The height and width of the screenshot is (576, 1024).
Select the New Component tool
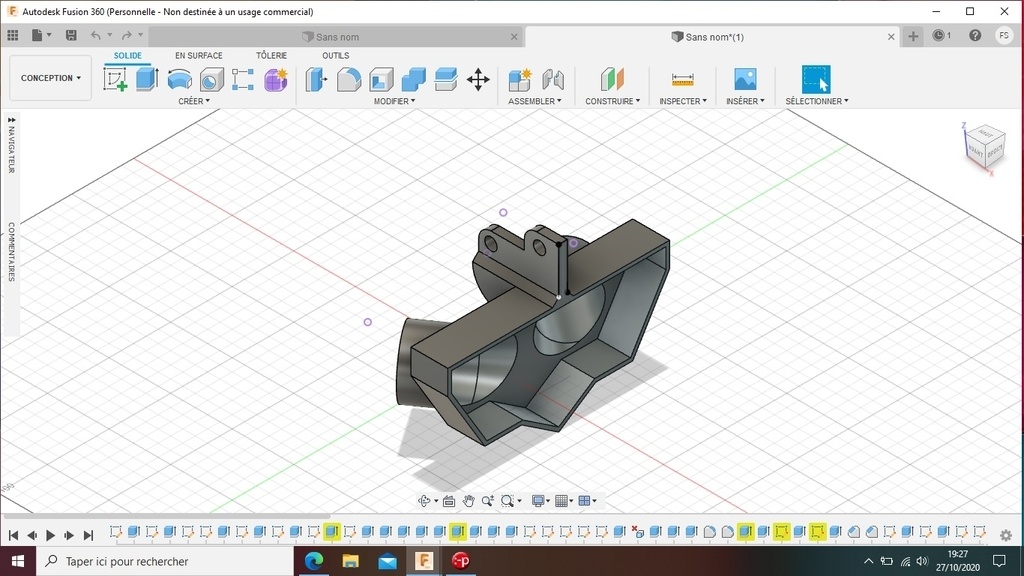(x=520, y=80)
